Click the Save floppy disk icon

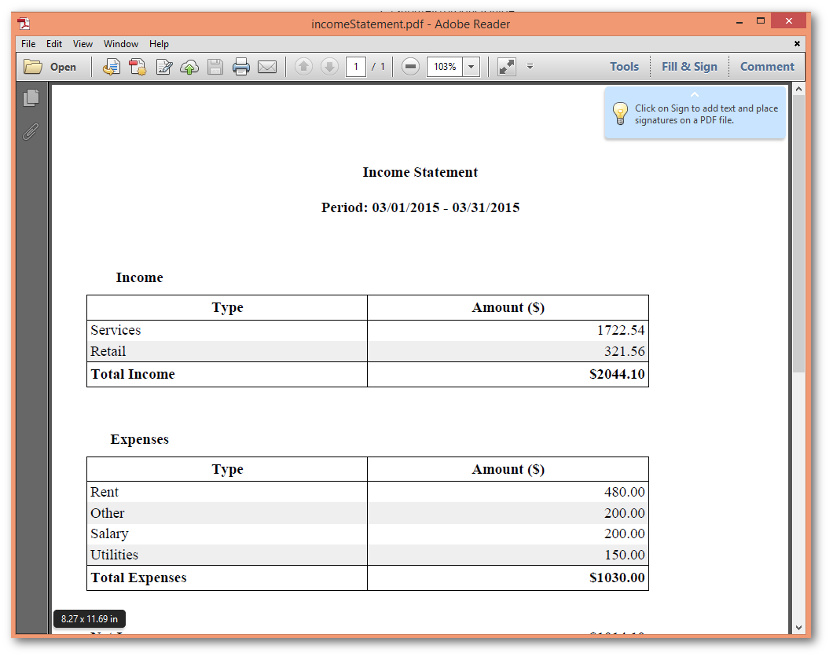click(x=215, y=67)
